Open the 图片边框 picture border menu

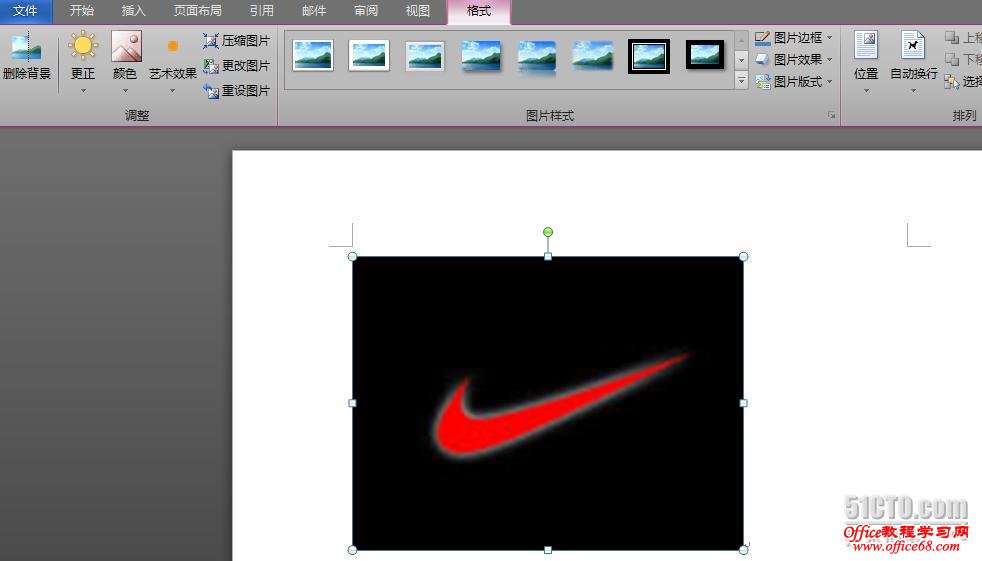[x=793, y=38]
